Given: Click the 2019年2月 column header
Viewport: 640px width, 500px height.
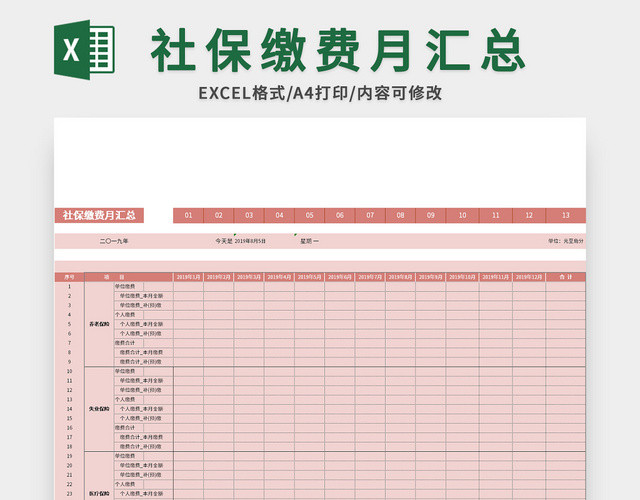Looking at the screenshot, I should click(218, 277).
